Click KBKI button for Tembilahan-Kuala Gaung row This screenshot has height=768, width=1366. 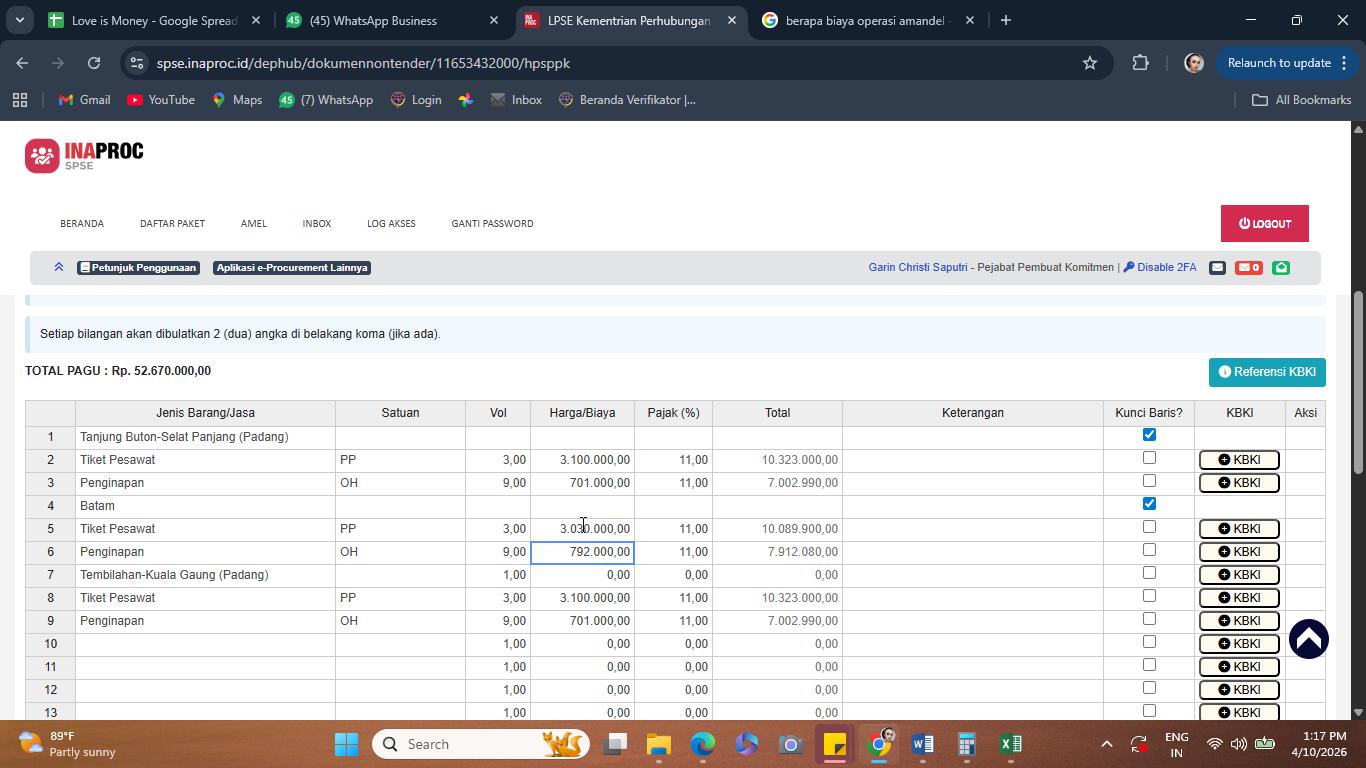1239,575
